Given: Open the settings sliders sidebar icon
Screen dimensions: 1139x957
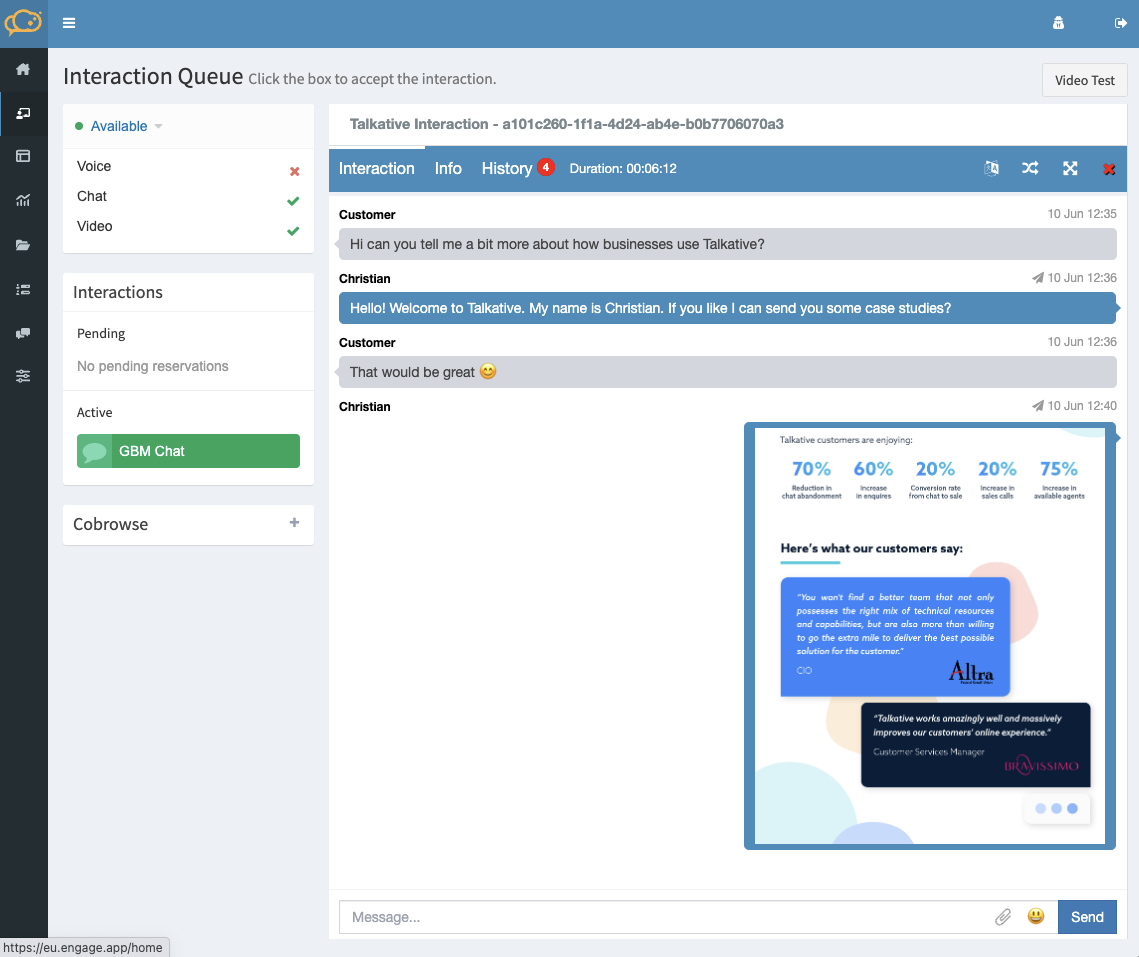Looking at the screenshot, I should (23, 376).
